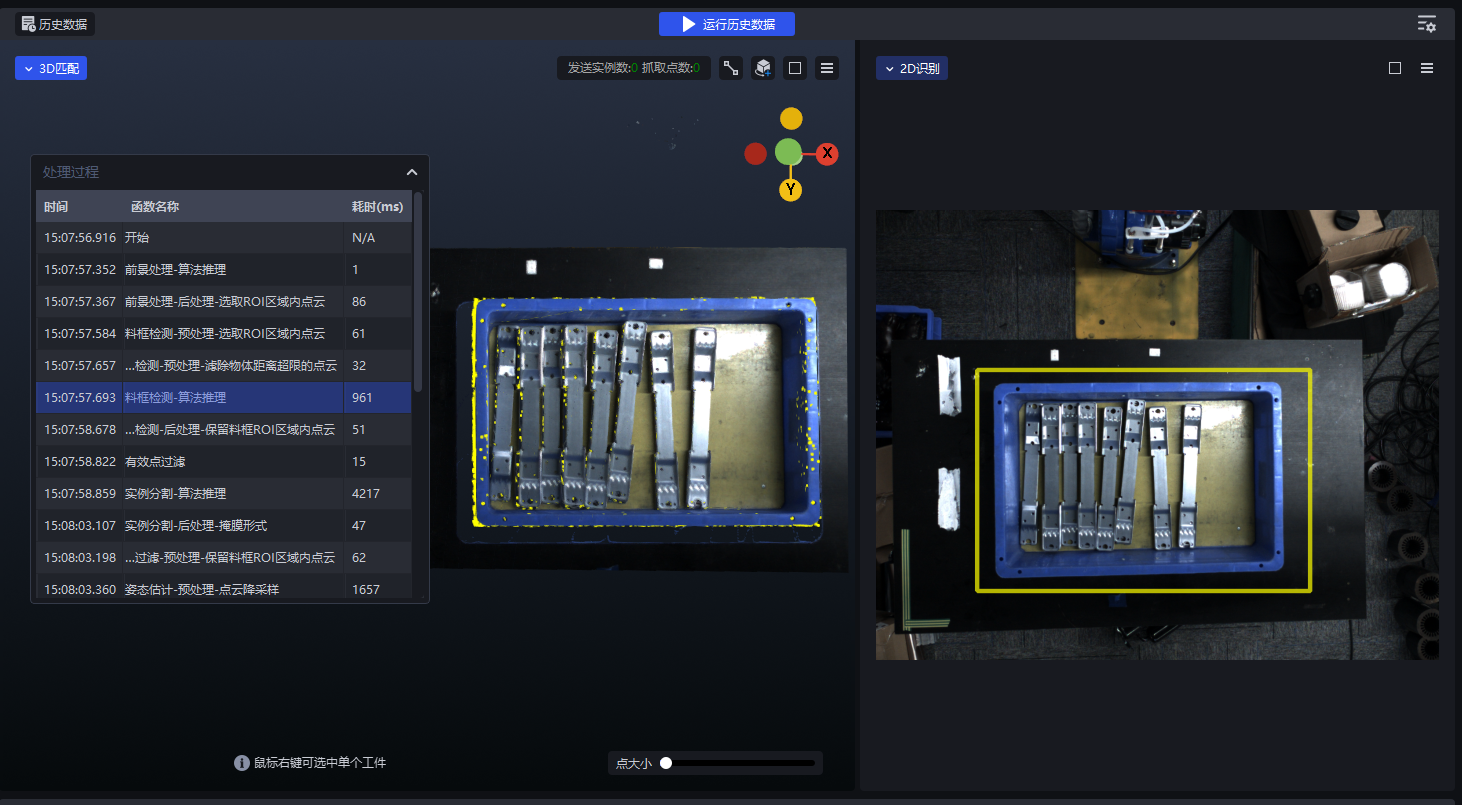This screenshot has width=1462, height=805.
Task: Open the 历史数据 panel button
Action: 55,24
